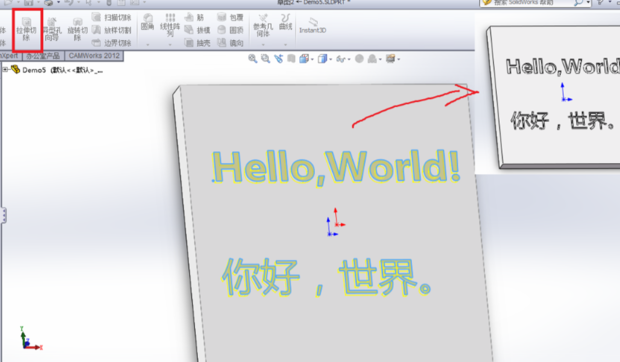Open the search box dropdown arrow
The height and width of the screenshot is (362, 620).
click(588, 3)
